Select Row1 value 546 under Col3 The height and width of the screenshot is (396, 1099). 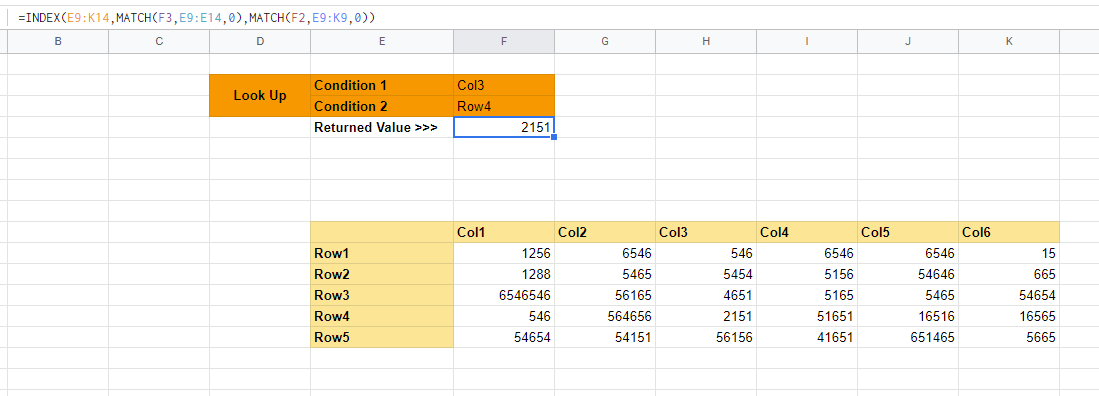(x=706, y=253)
